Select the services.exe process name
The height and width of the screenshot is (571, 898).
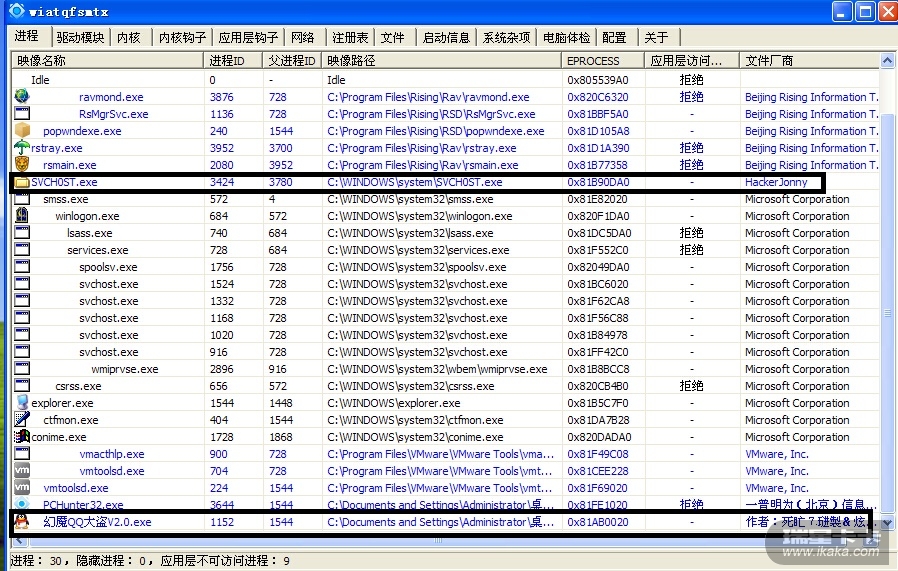pyautogui.click(x=98, y=250)
